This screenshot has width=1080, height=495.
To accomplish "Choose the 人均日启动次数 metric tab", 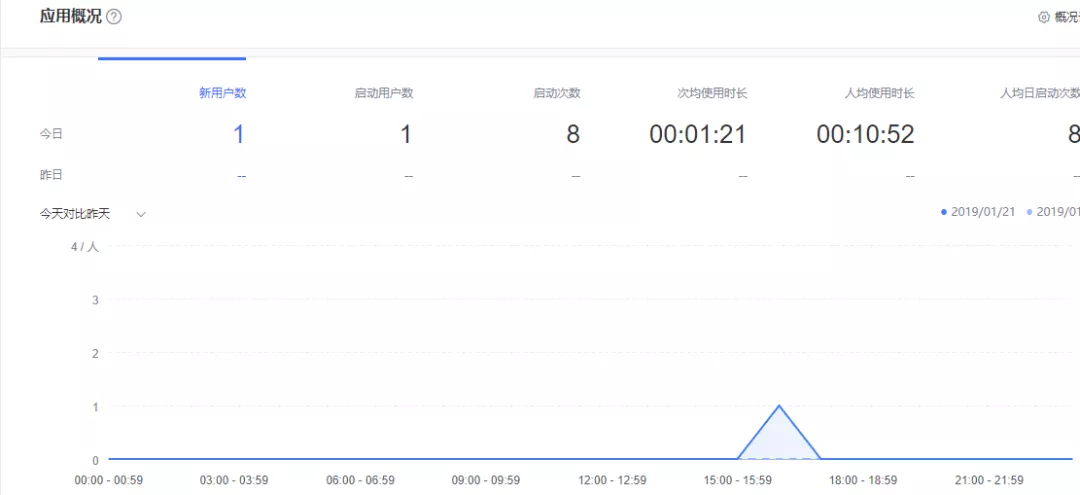I will pyautogui.click(x=1040, y=93).
